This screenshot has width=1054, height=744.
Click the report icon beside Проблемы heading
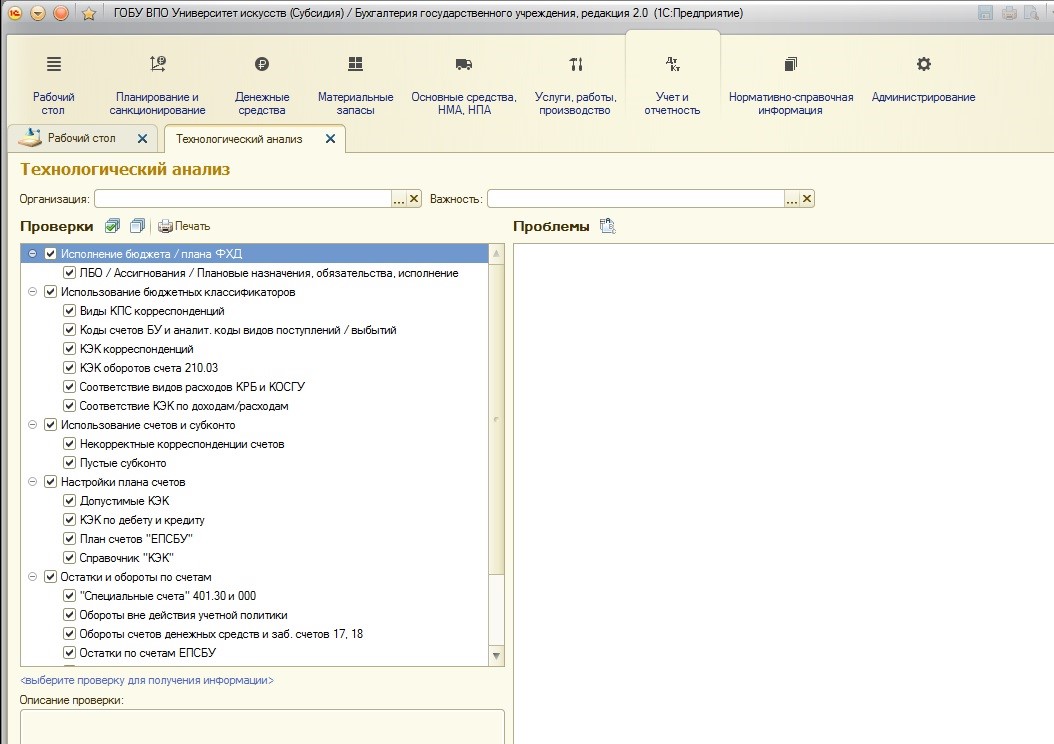pos(607,226)
